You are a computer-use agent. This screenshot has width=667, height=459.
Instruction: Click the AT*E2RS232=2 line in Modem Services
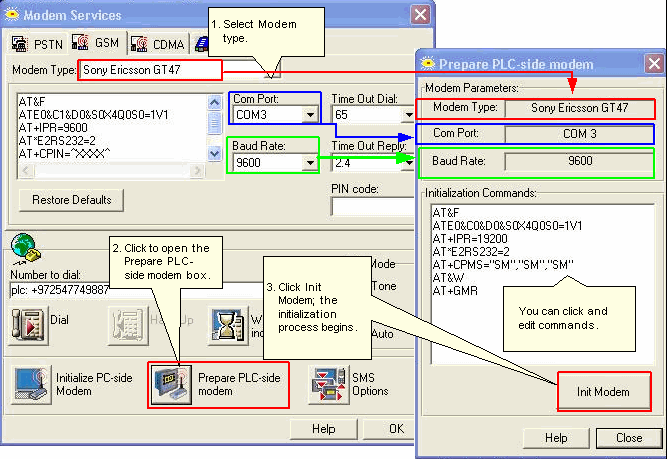[x=57, y=141]
